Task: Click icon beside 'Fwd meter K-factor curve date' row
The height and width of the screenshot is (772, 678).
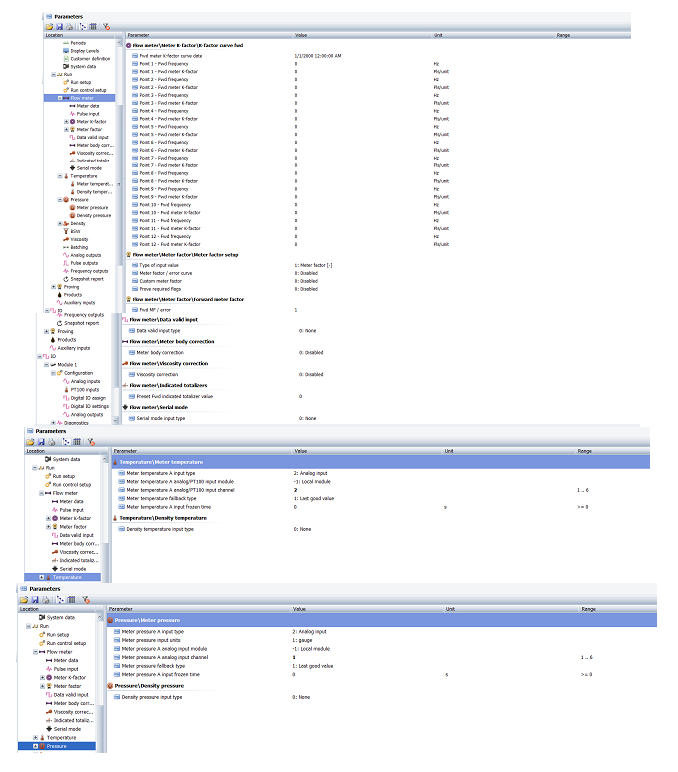Action: [x=135, y=56]
